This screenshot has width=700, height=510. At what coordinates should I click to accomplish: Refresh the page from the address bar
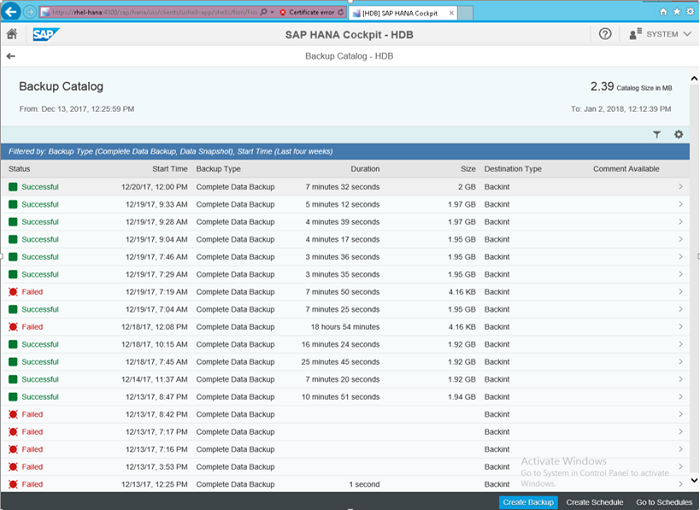coord(341,13)
